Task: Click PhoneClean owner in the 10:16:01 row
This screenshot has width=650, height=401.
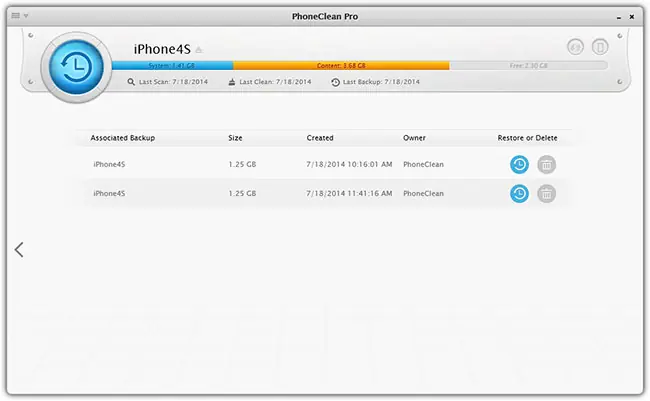Action: 423,164
